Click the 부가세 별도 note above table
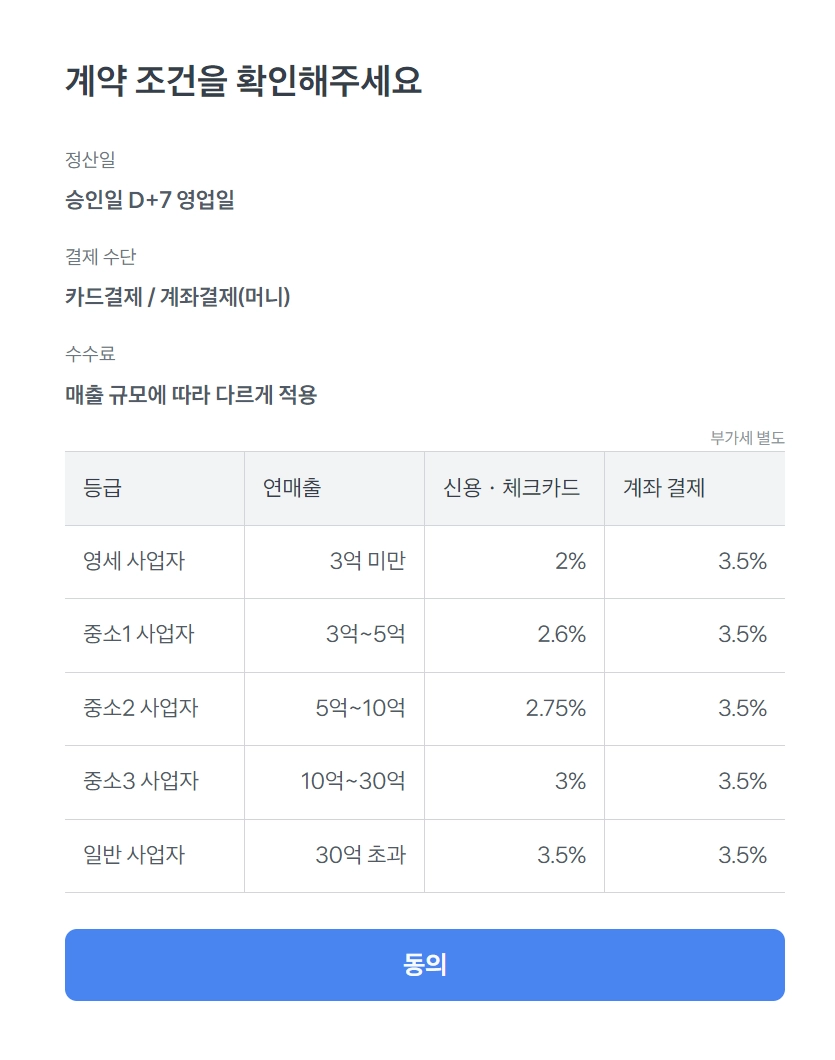The width and height of the screenshot is (835, 1060). point(747,438)
